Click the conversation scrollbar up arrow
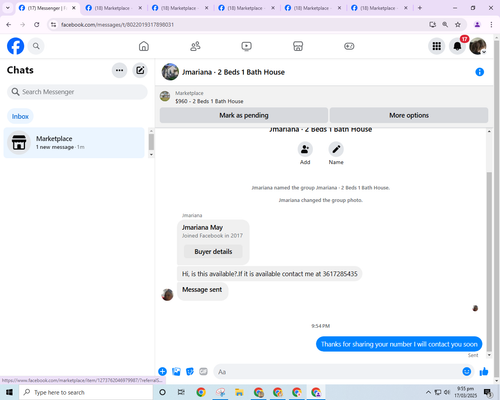The height and width of the screenshot is (400, 500). pyautogui.click(x=489, y=132)
